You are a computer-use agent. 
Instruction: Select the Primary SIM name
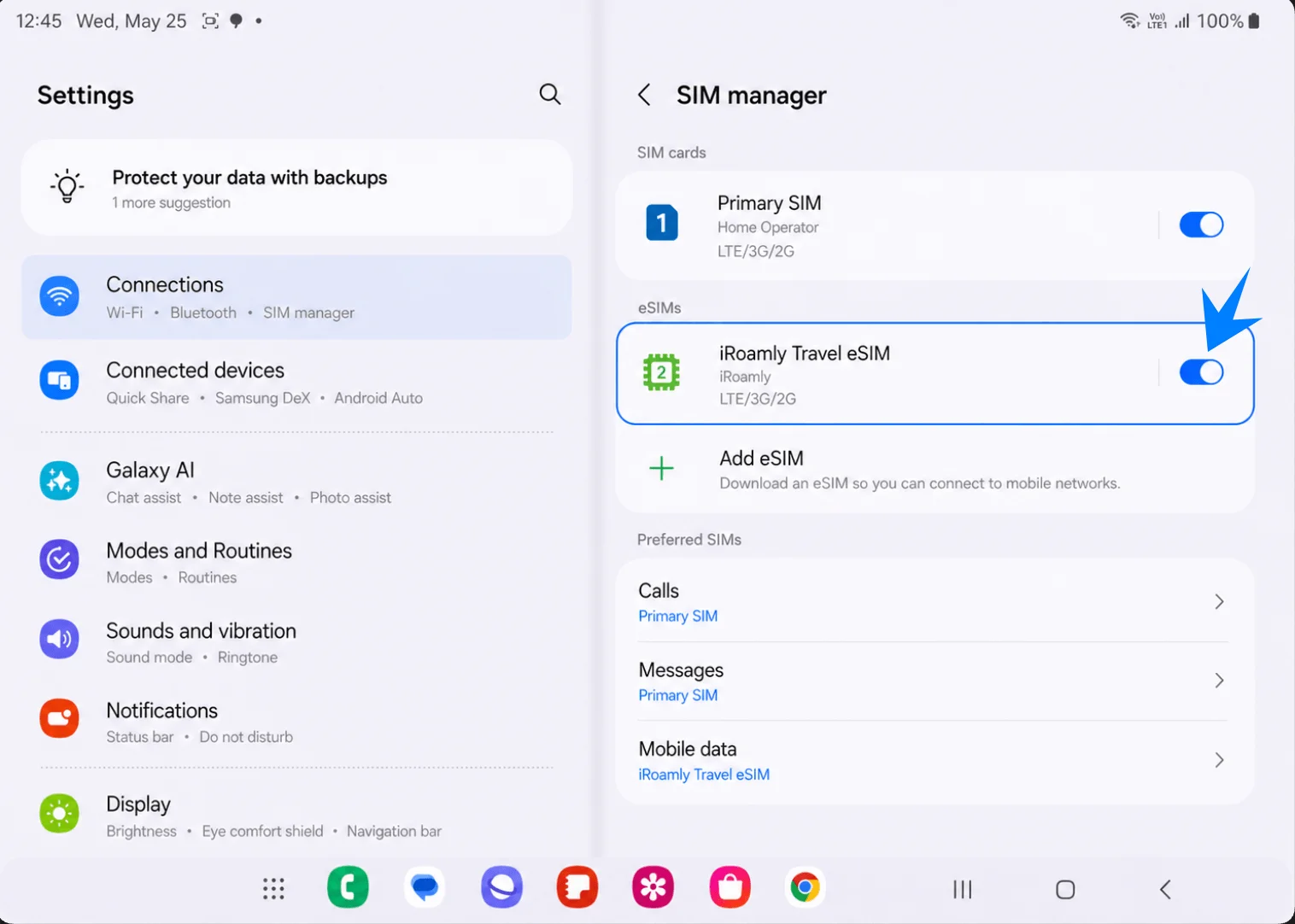pos(769,203)
